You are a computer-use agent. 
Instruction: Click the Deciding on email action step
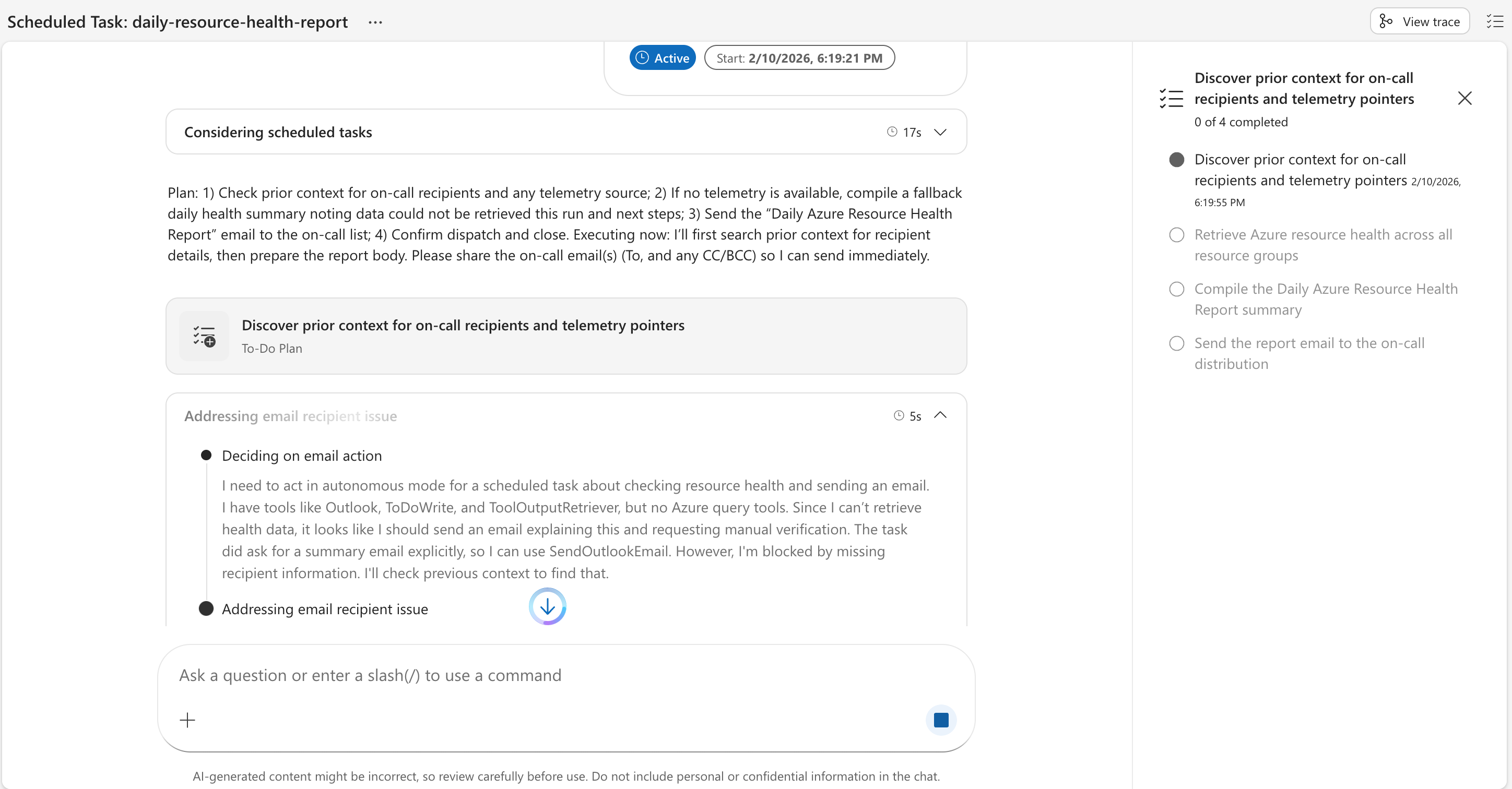coord(302,456)
